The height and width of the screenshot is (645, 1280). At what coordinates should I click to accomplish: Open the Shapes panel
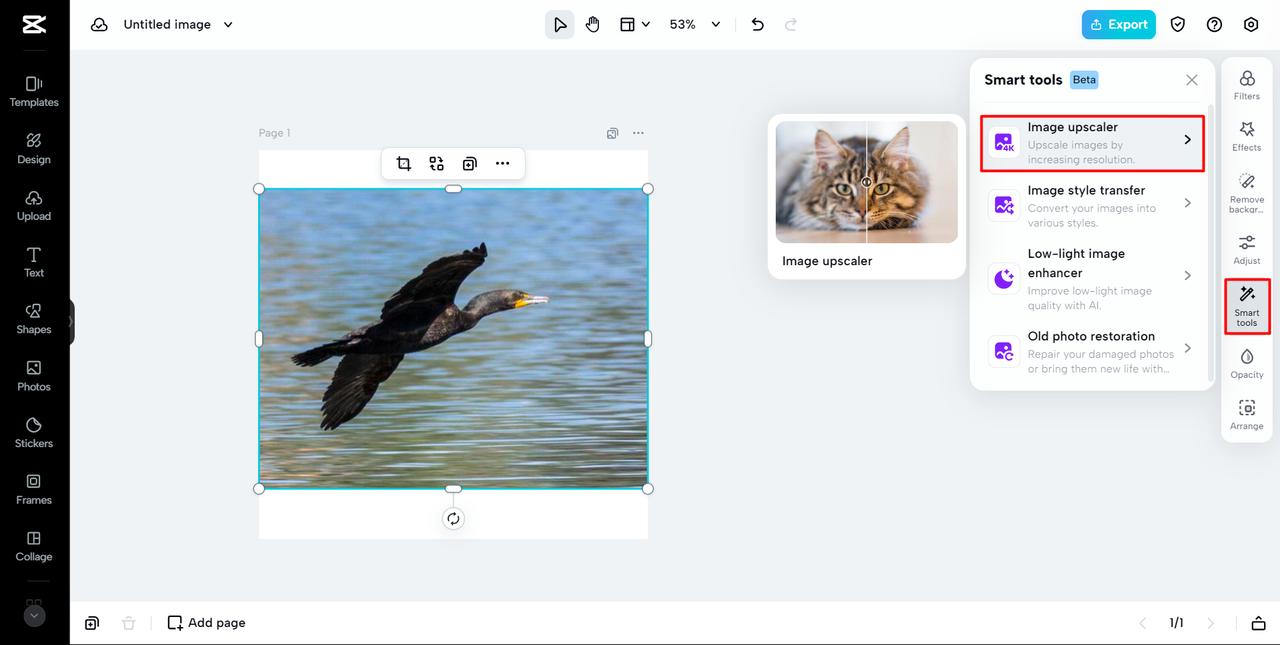[x=34, y=319]
